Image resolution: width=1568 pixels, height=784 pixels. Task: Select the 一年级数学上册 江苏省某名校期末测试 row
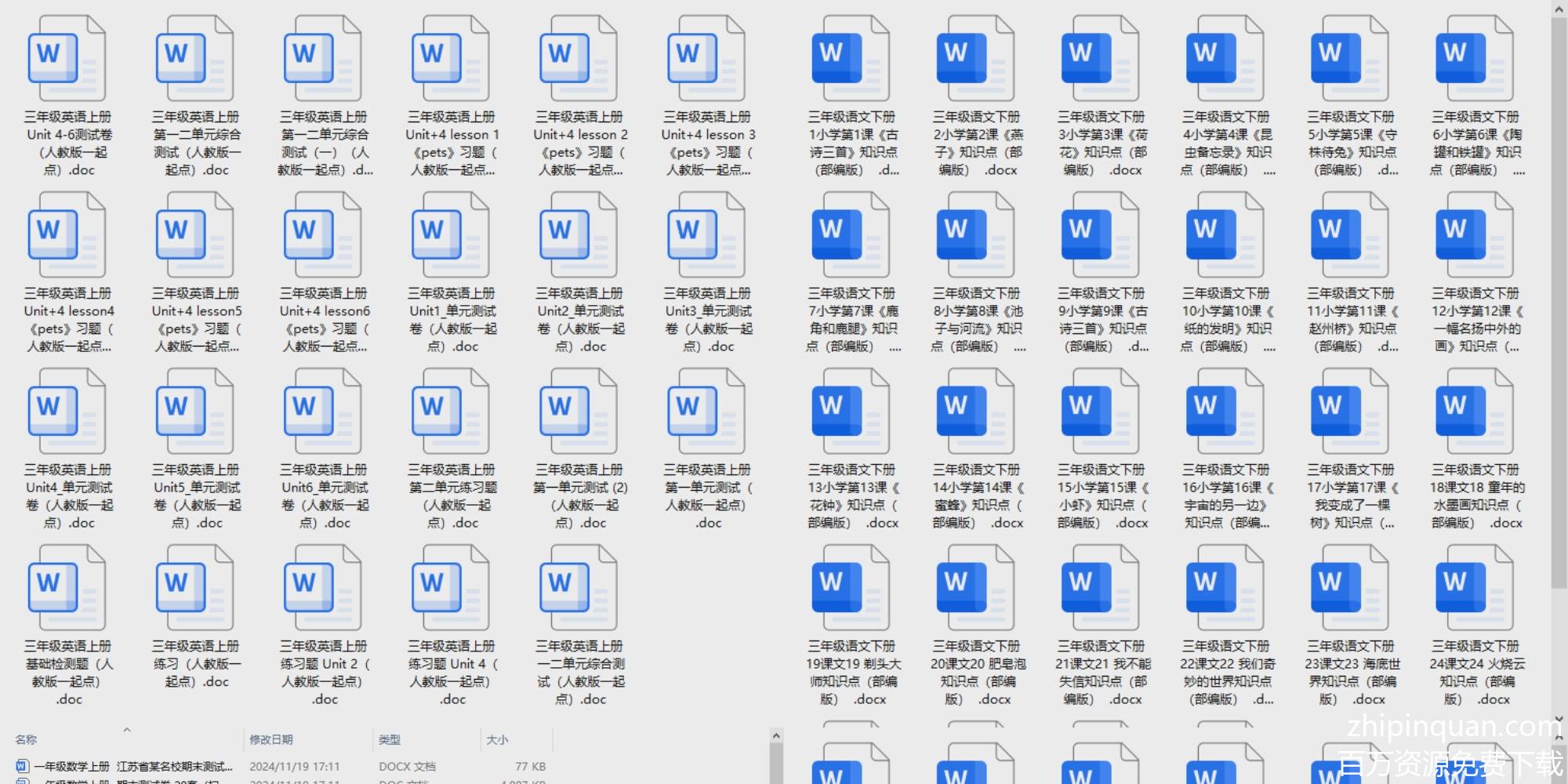coord(281,766)
